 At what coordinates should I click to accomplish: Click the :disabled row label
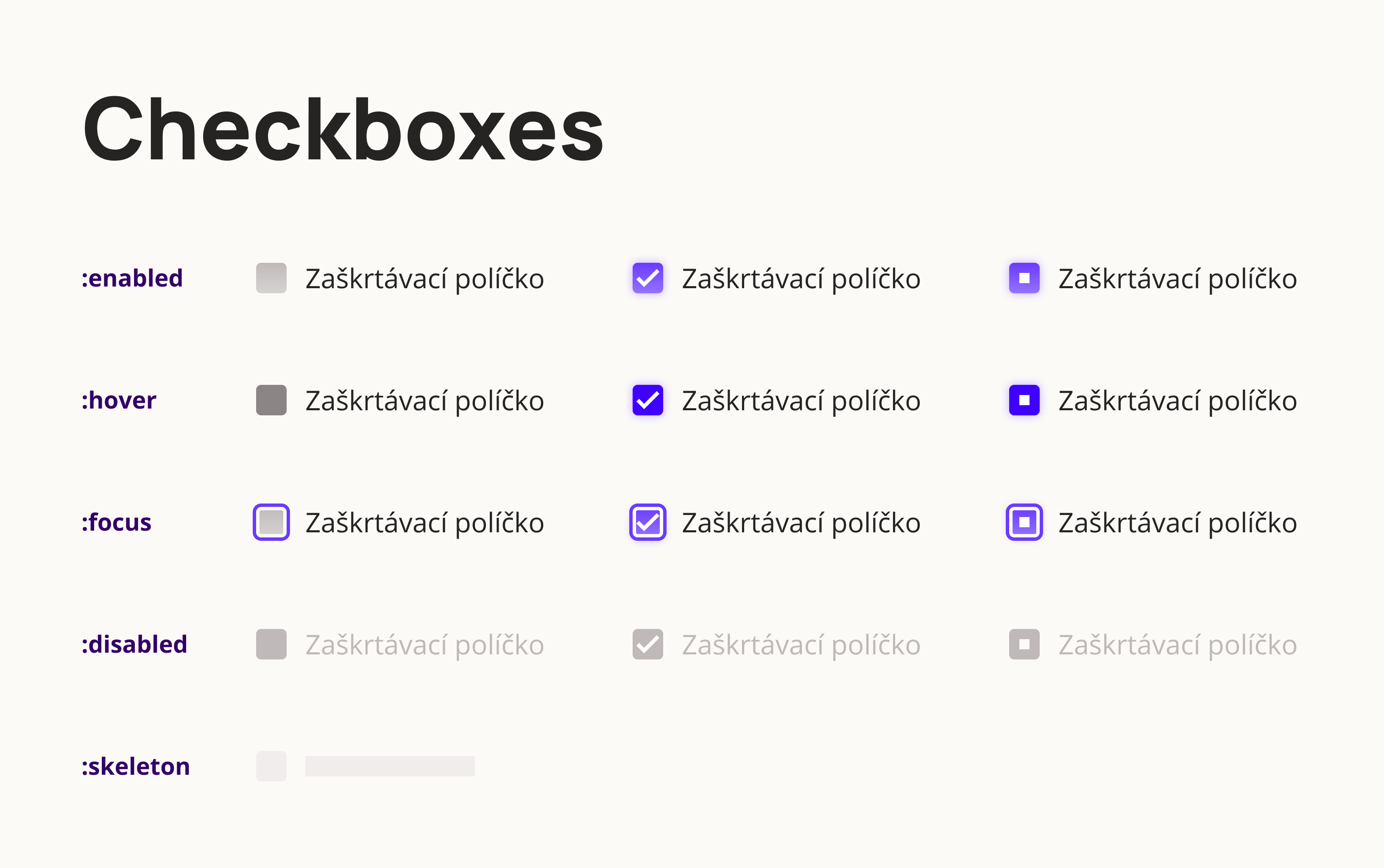pos(134,644)
